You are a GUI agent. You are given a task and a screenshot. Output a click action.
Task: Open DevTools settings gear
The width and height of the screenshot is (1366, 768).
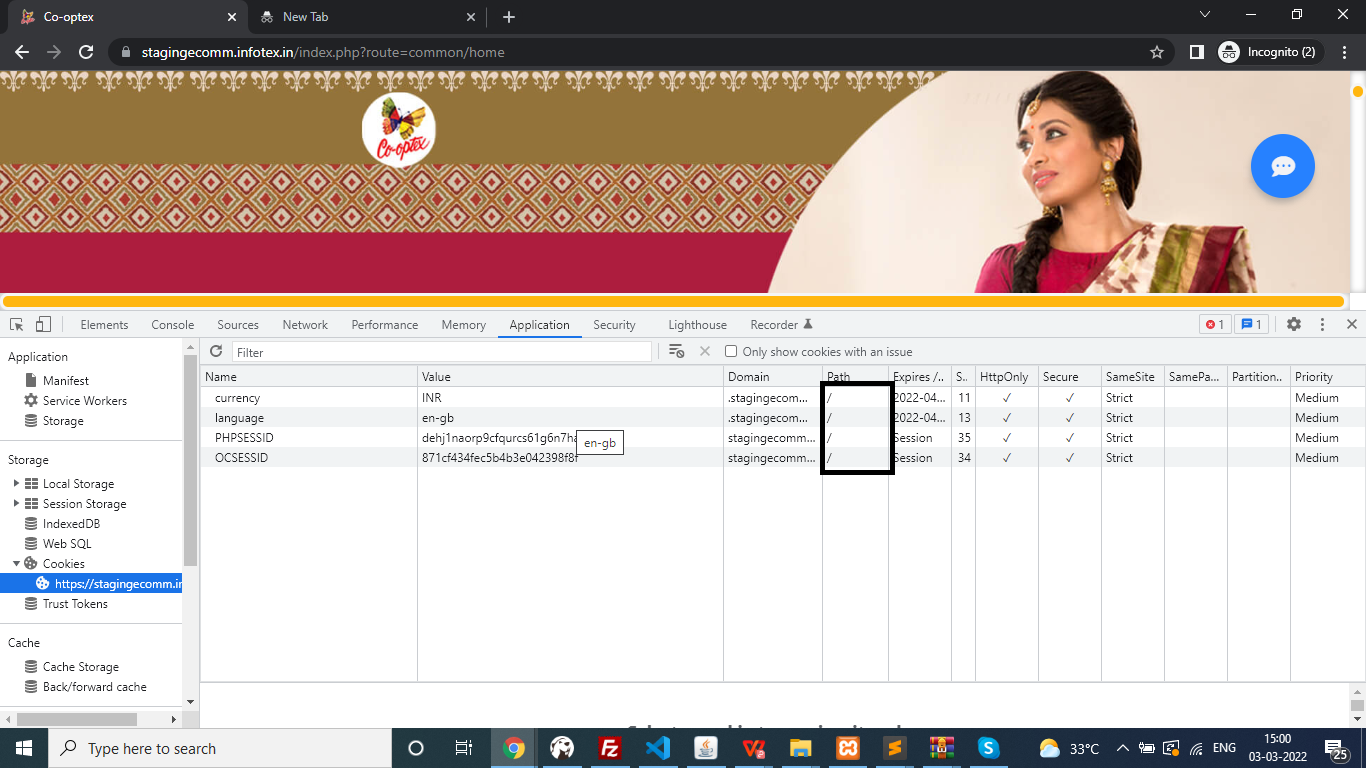pyautogui.click(x=1293, y=324)
